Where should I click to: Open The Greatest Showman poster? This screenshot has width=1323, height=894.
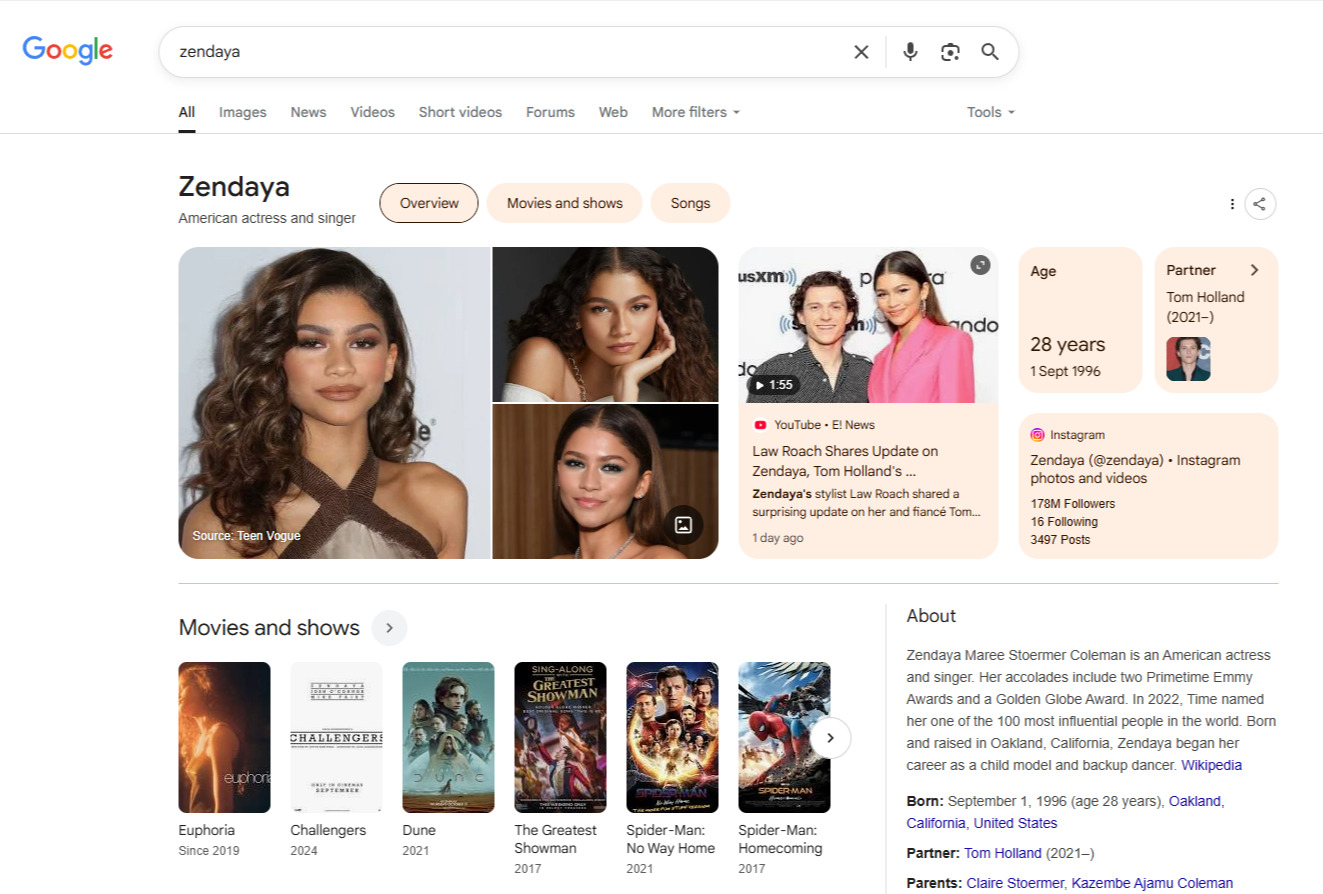point(560,738)
